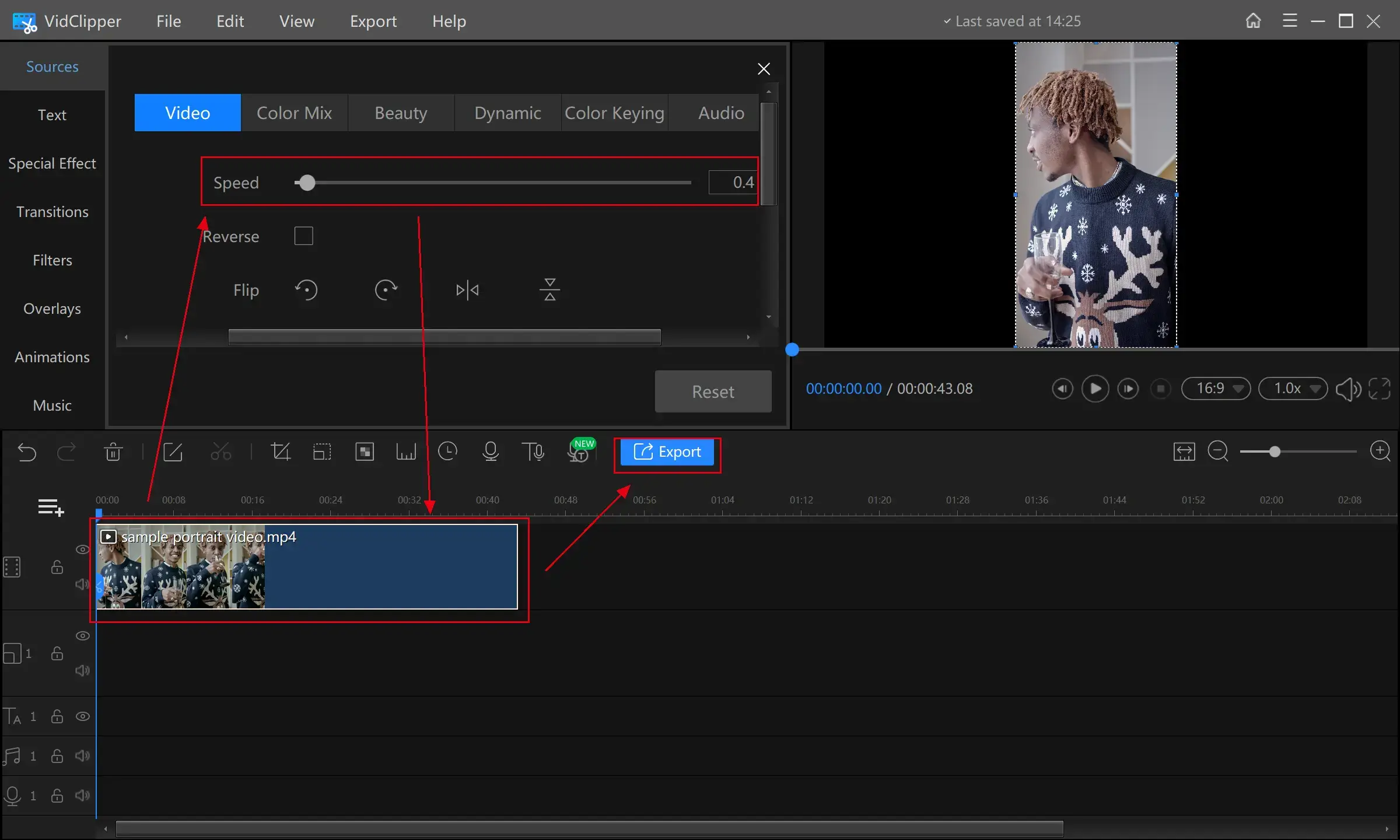Click the duration clock icon
The height and width of the screenshot is (840, 1400).
tap(447, 452)
